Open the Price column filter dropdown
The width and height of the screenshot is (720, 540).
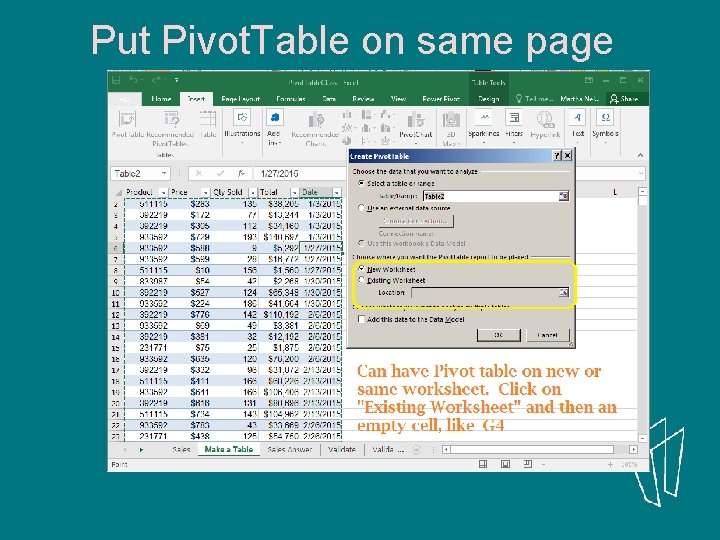(x=205, y=192)
